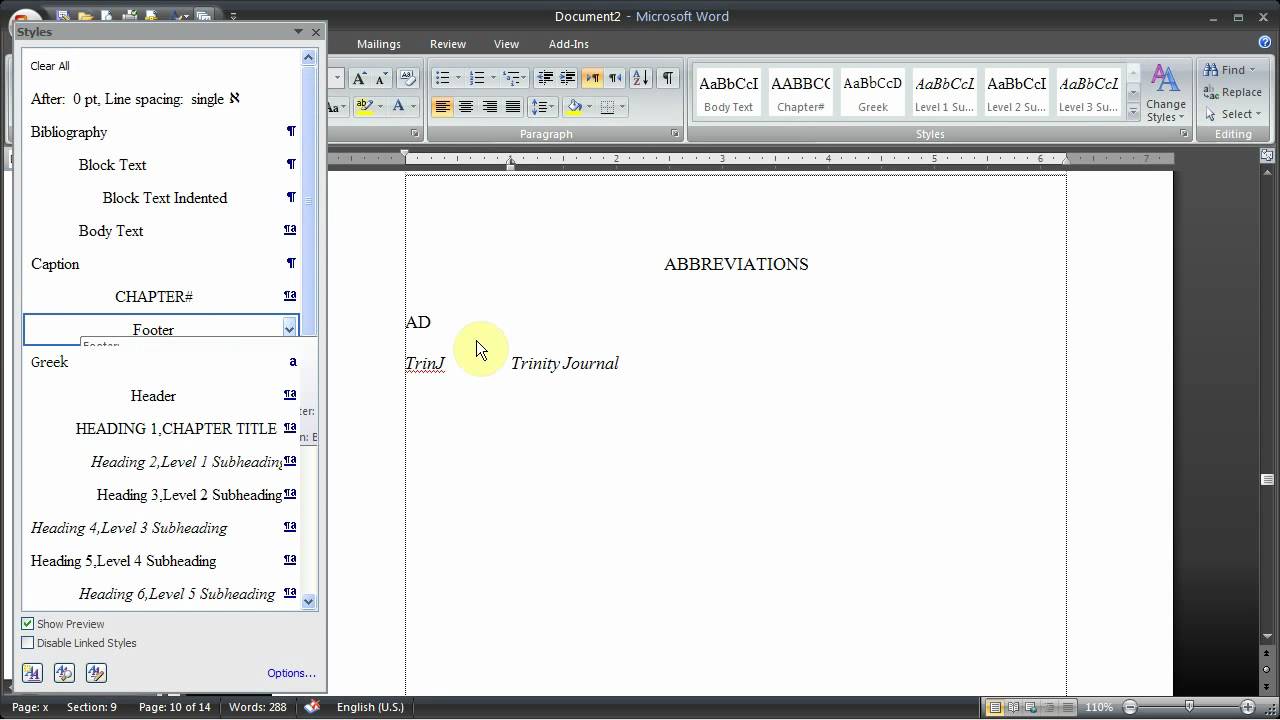Click the text highlight color pen
The width and height of the screenshot is (1280, 720).
pos(364,106)
